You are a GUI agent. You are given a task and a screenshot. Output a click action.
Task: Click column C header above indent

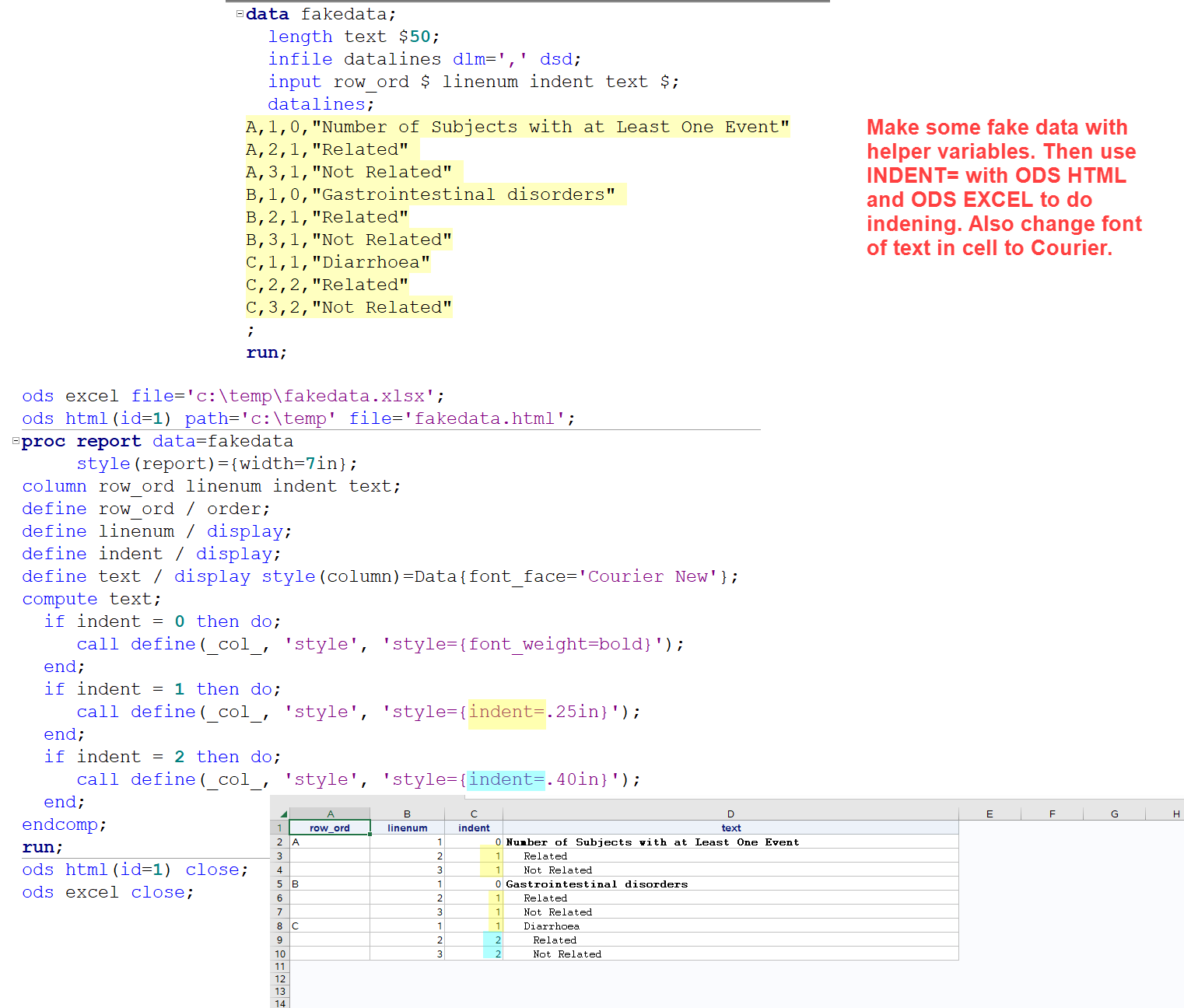(x=473, y=814)
